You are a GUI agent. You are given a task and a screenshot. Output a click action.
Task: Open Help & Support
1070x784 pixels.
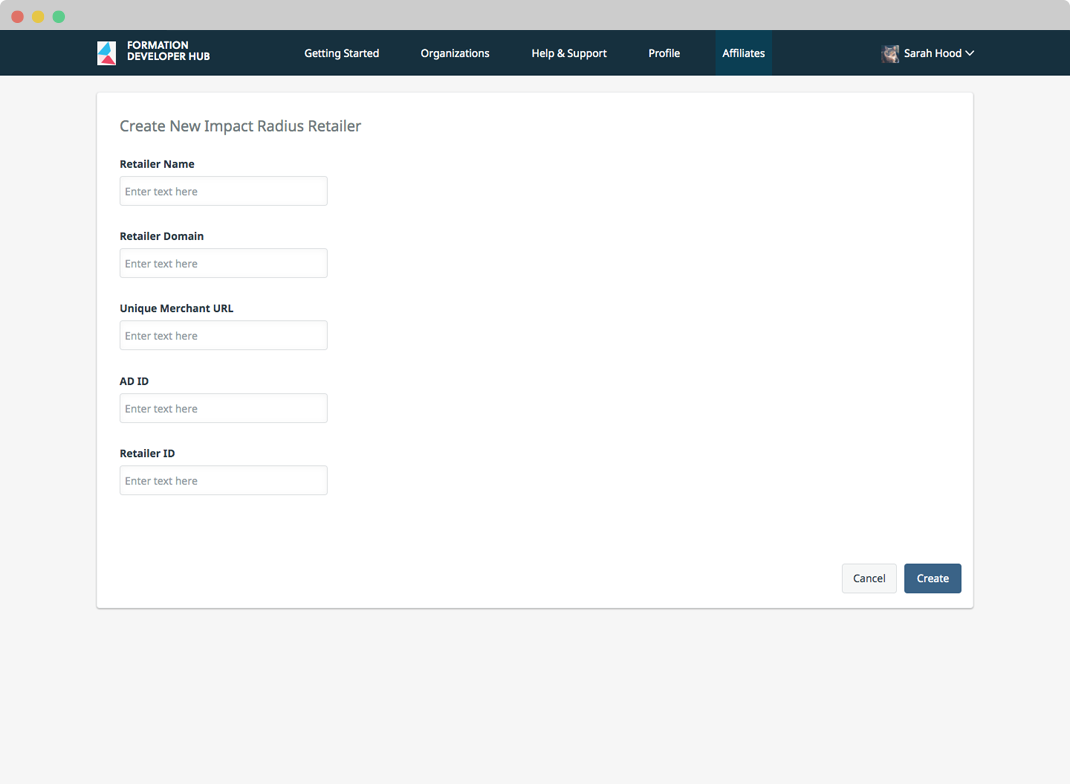point(569,53)
